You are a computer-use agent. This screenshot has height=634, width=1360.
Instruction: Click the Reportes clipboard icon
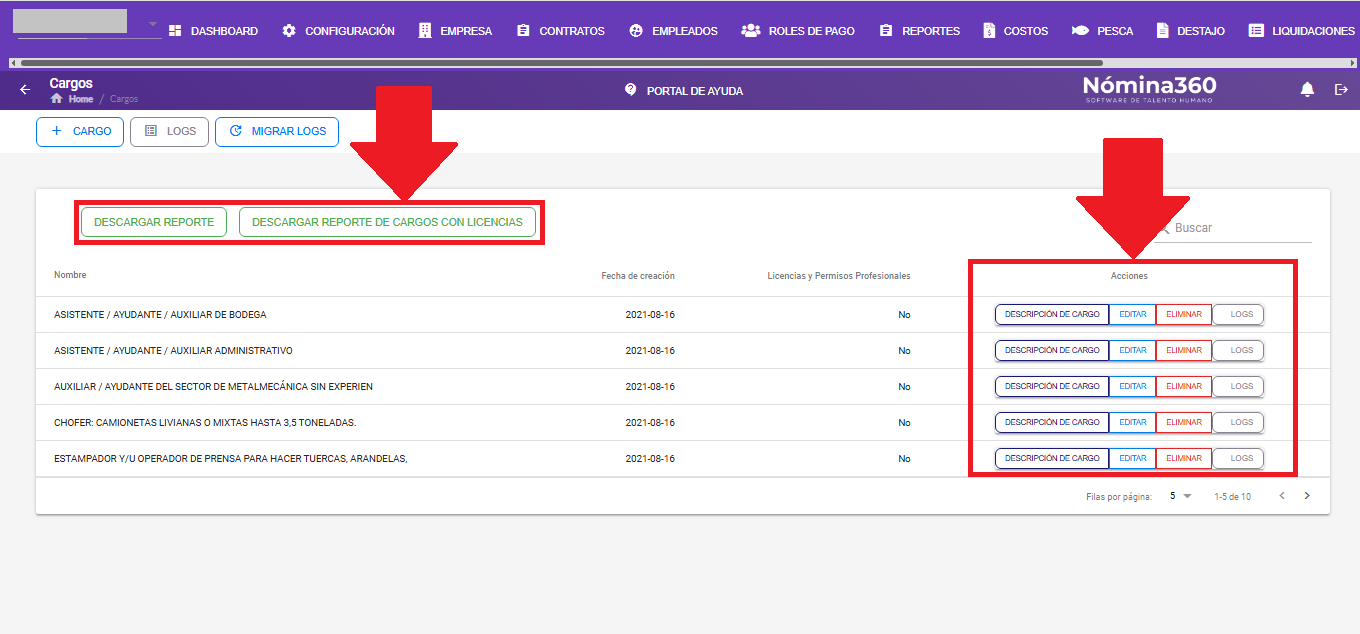886,31
